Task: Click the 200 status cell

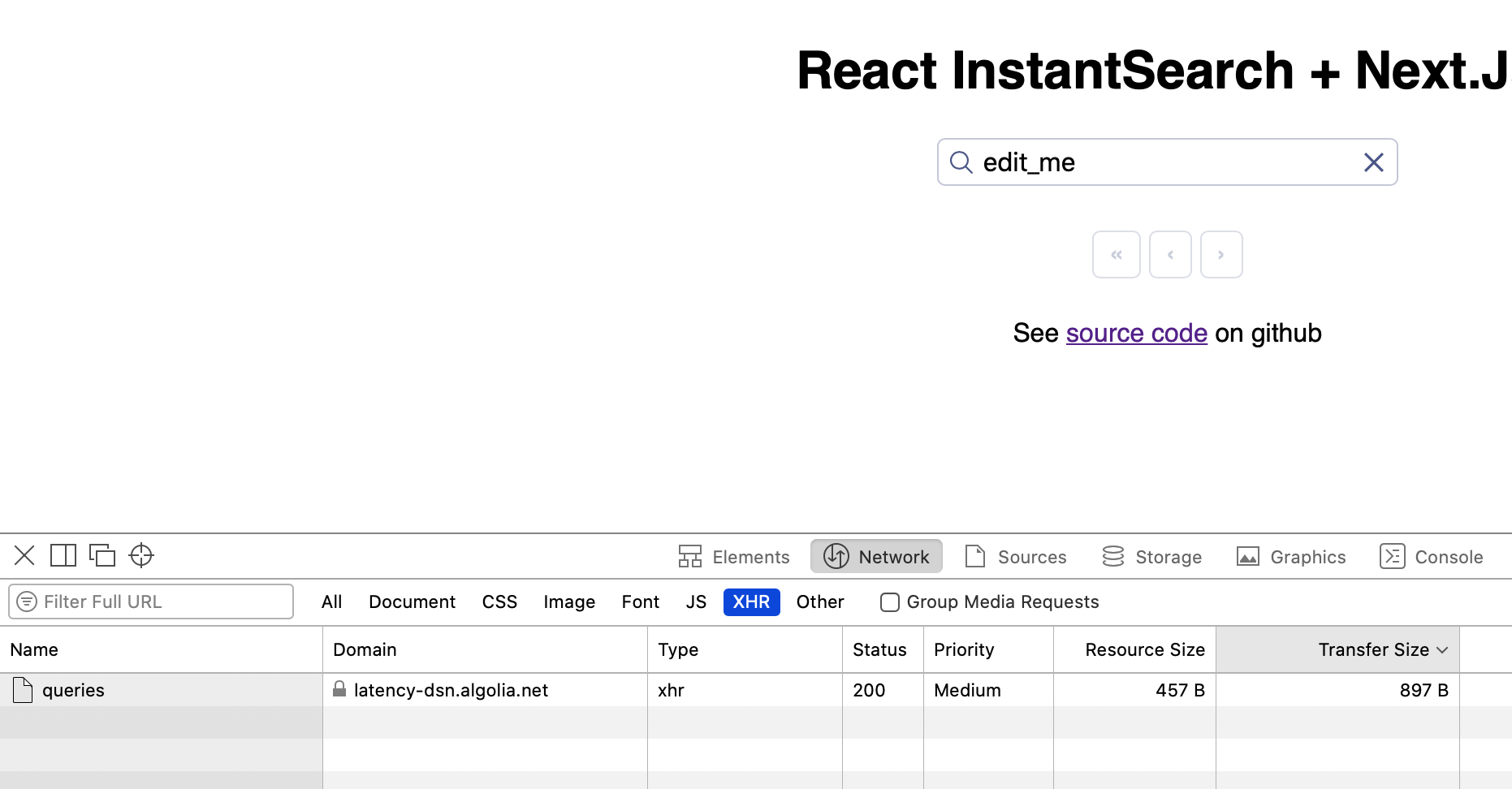Action: 883,690
